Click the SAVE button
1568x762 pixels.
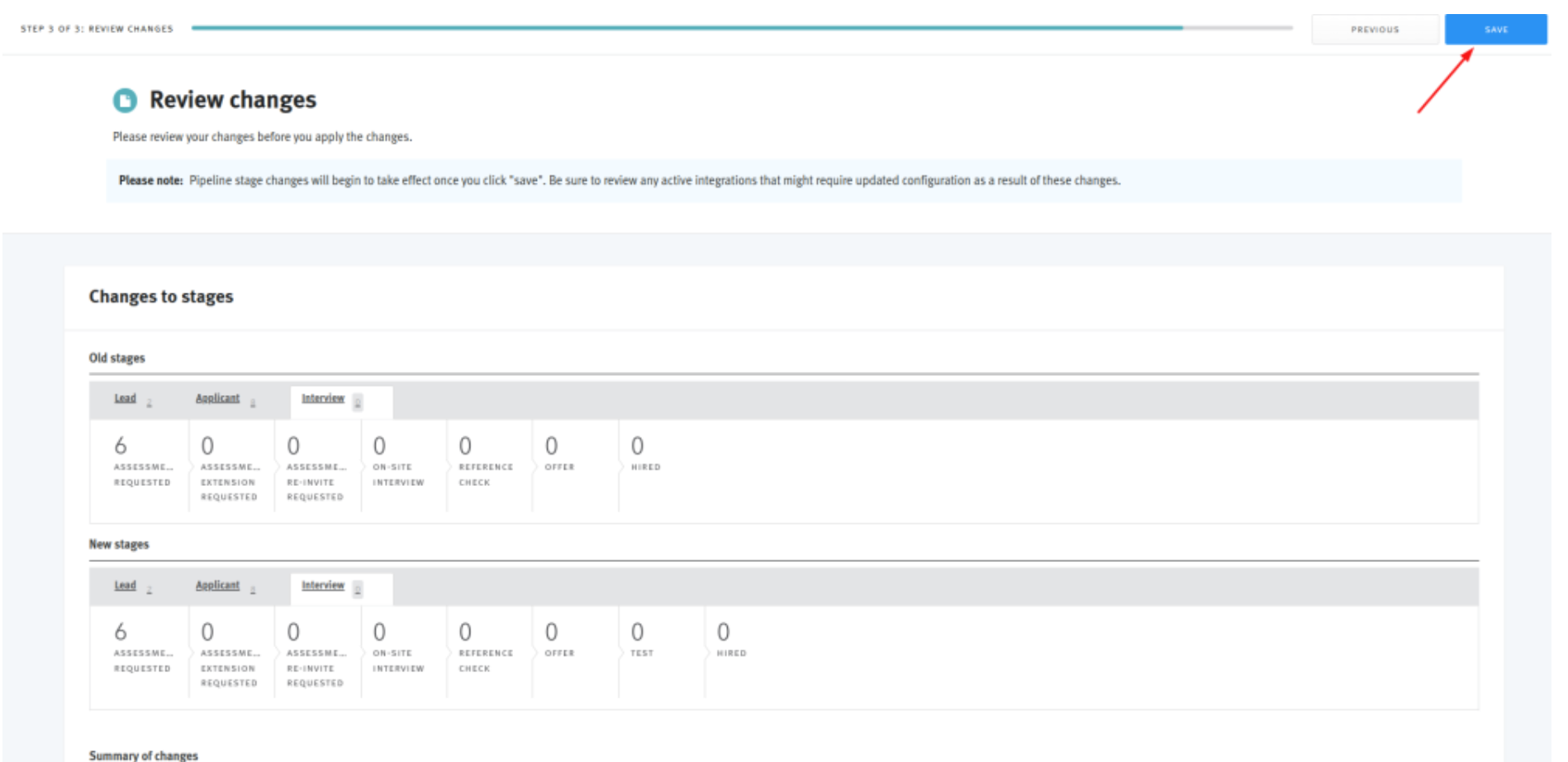[x=1495, y=28]
